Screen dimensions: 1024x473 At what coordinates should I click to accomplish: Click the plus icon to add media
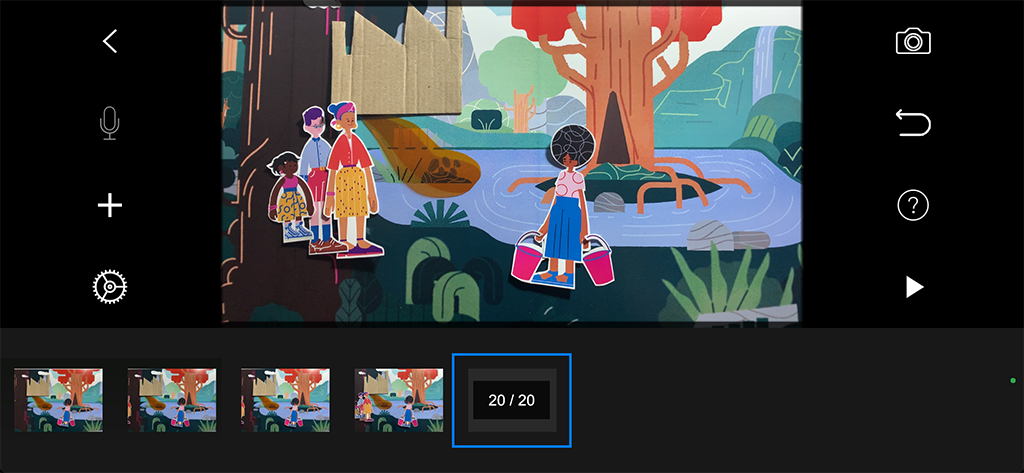(x=110, y=206)
